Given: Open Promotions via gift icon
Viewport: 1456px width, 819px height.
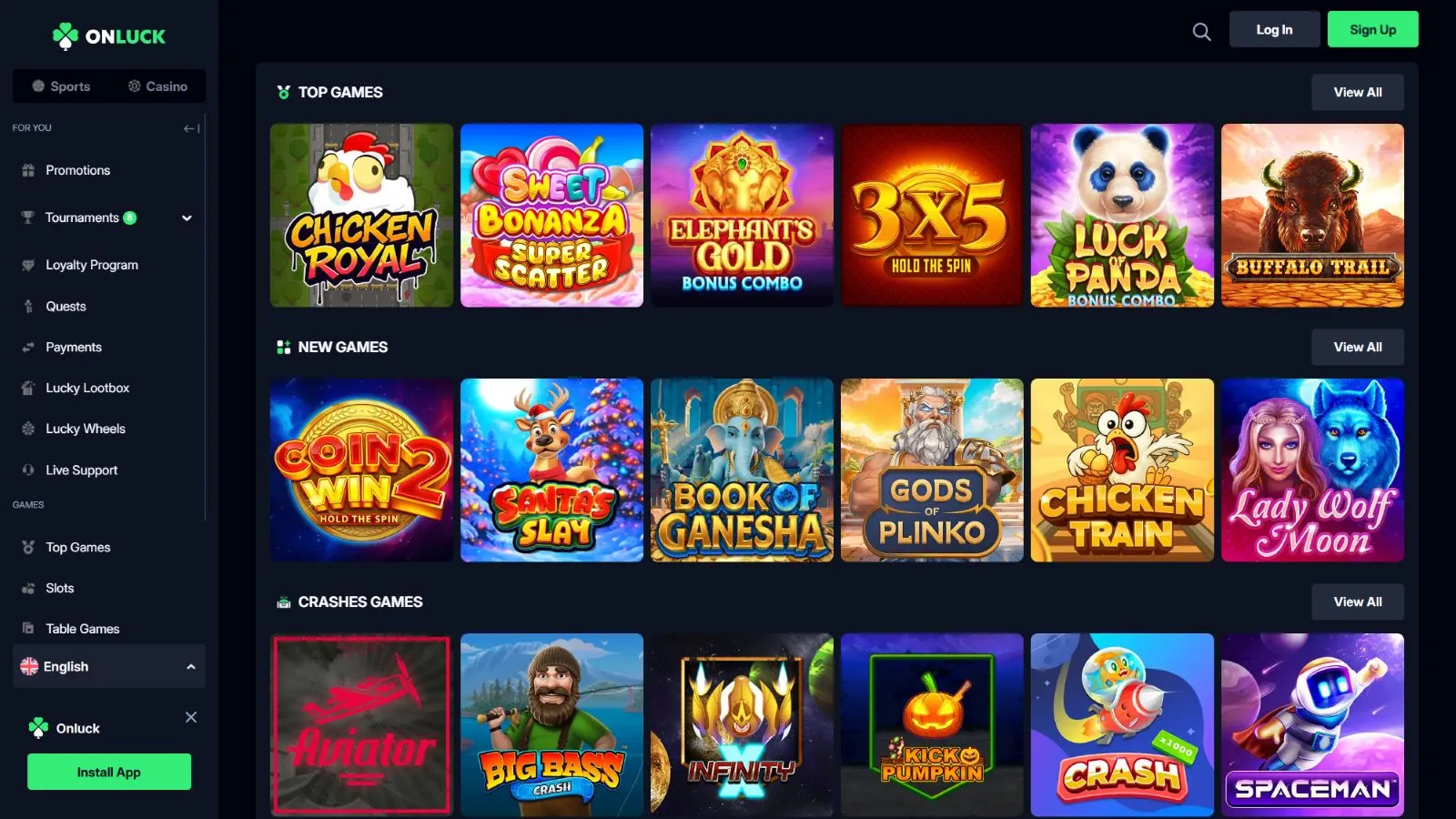Looking at the screenshot, I should (x=28, y=170).
